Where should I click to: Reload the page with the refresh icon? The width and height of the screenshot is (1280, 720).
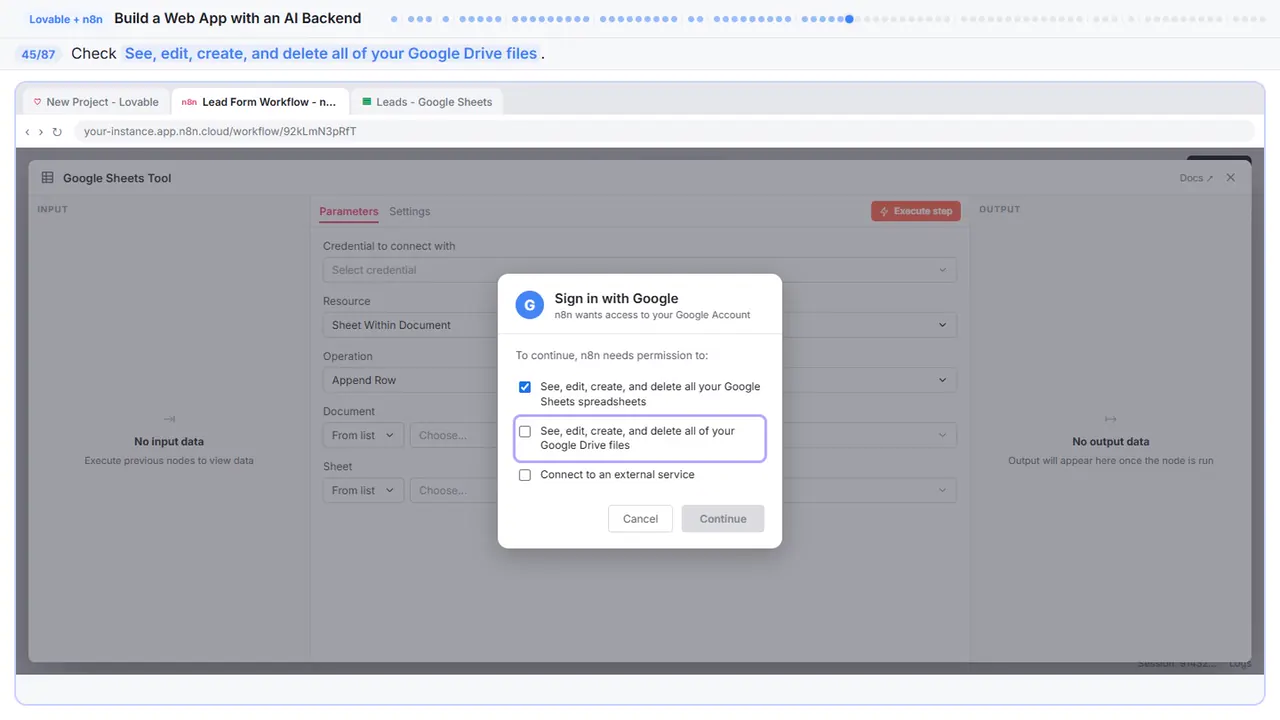pyautogui.click(x=57, y=132)
